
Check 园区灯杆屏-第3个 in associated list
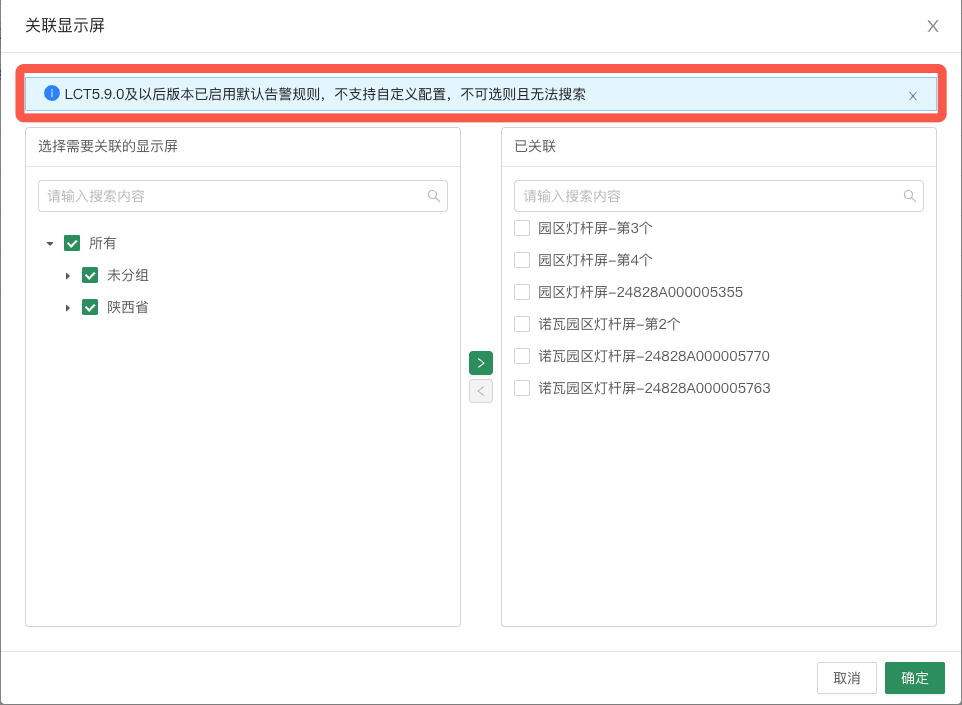click(522, 228)
